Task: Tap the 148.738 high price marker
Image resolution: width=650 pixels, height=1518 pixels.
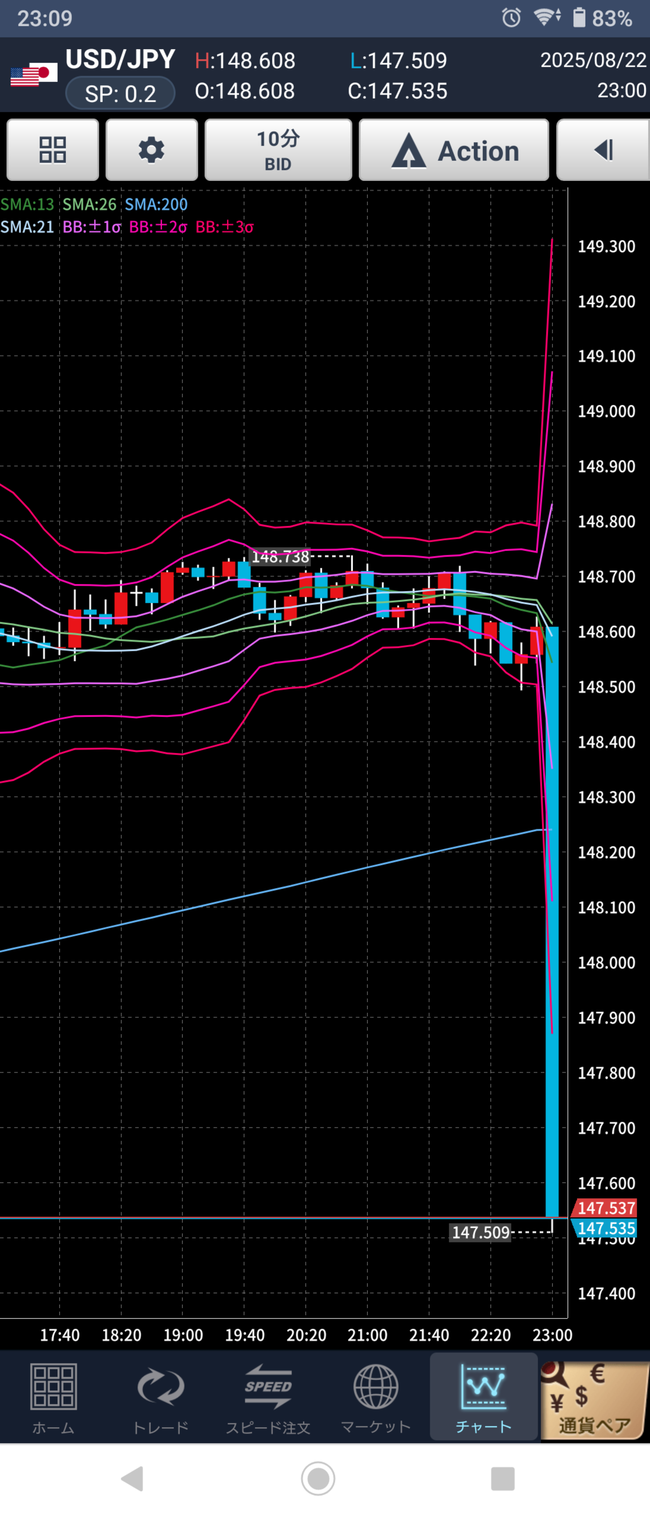Action: tap(280, 557)
